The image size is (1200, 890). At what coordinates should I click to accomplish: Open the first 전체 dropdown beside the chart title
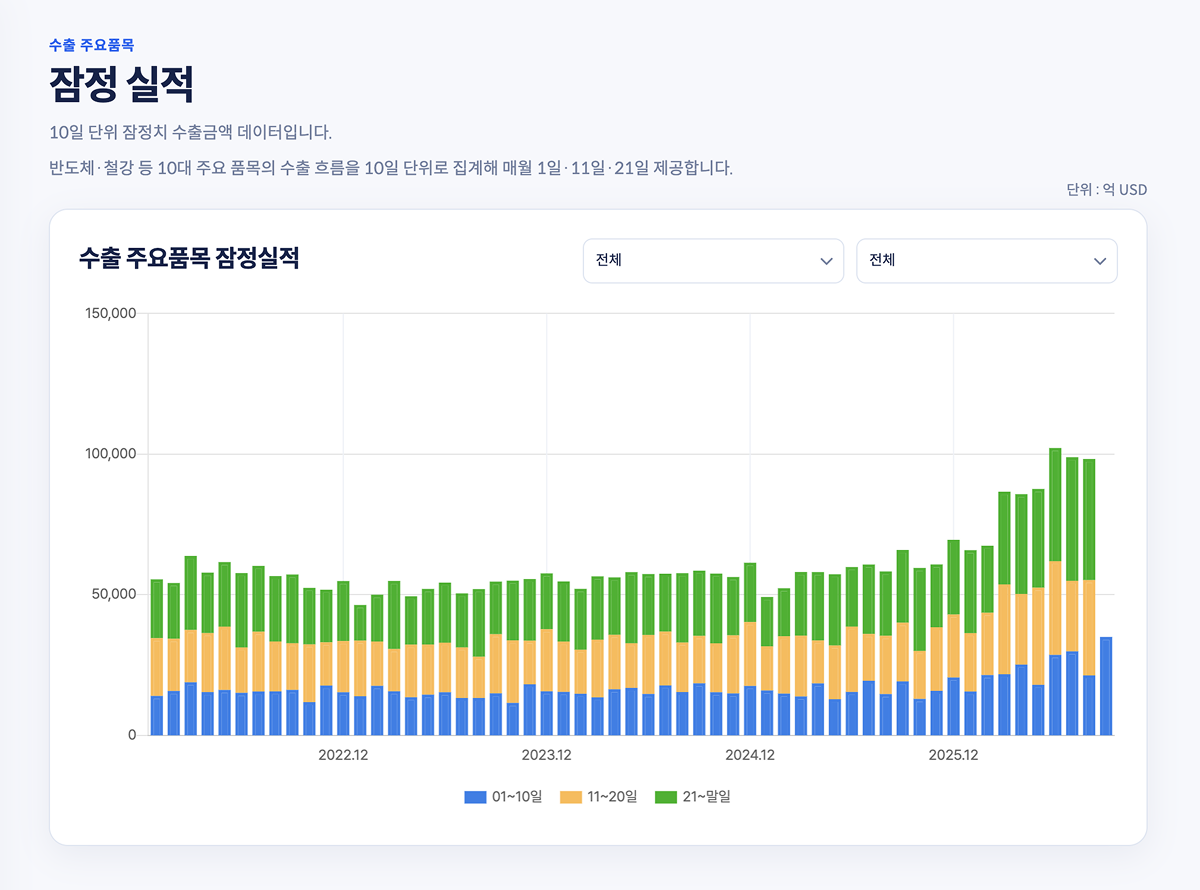pyautogui.click(x=713, y=261)
